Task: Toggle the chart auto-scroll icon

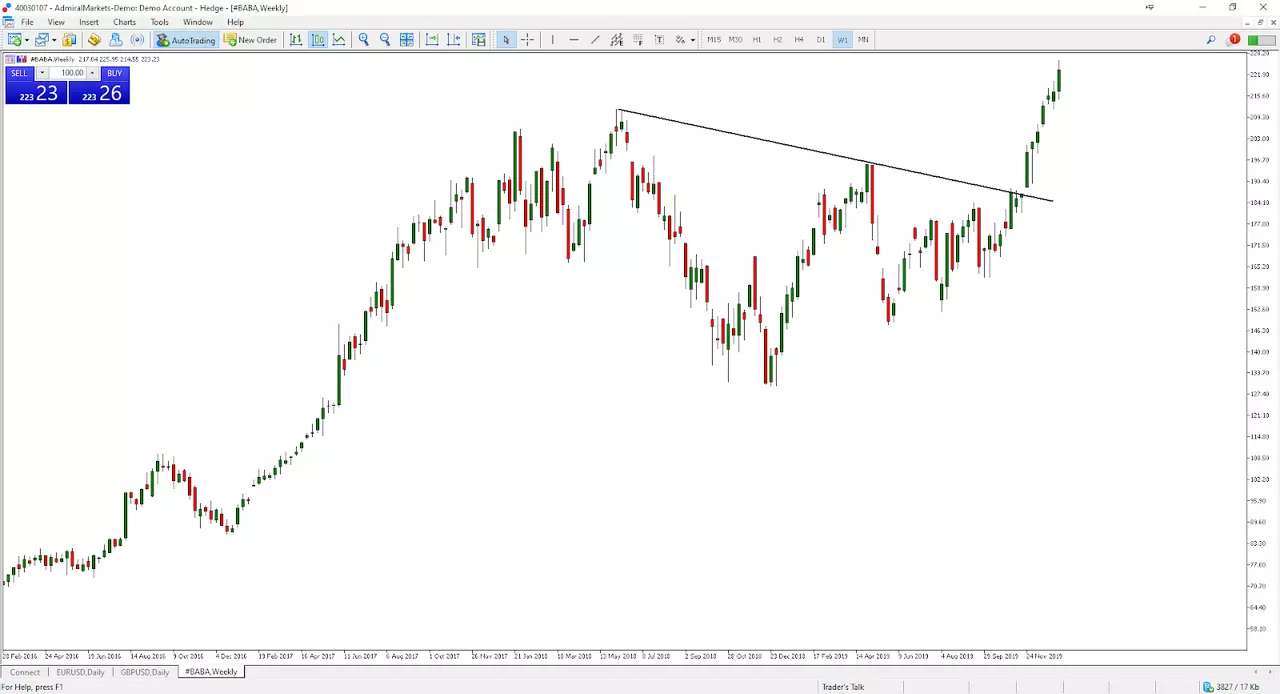Action: 432,40
